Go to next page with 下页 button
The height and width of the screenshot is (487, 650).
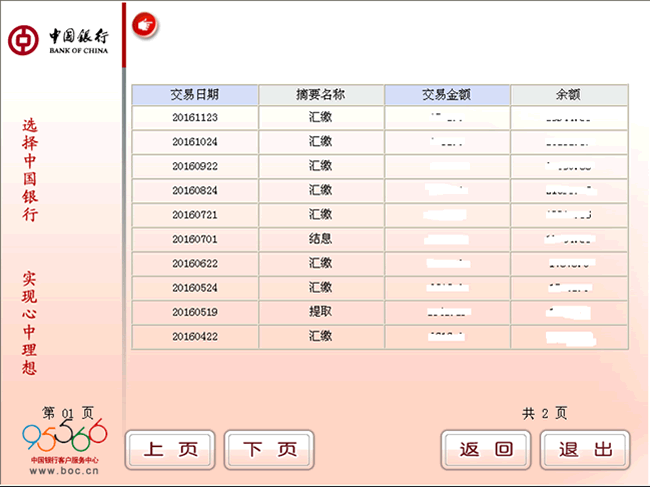[269, 450]
